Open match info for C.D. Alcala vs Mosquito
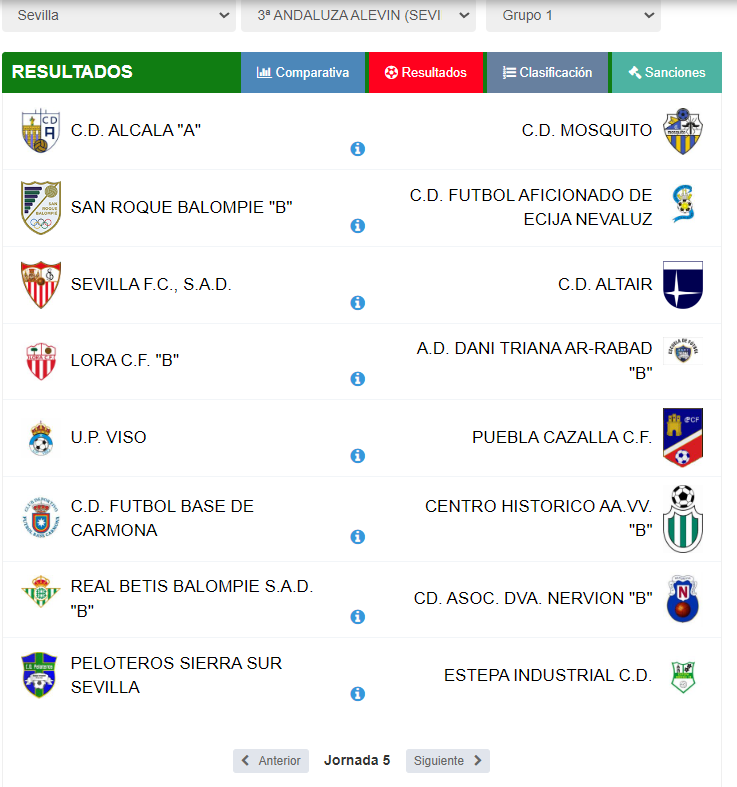 click(x=357, y=149)
